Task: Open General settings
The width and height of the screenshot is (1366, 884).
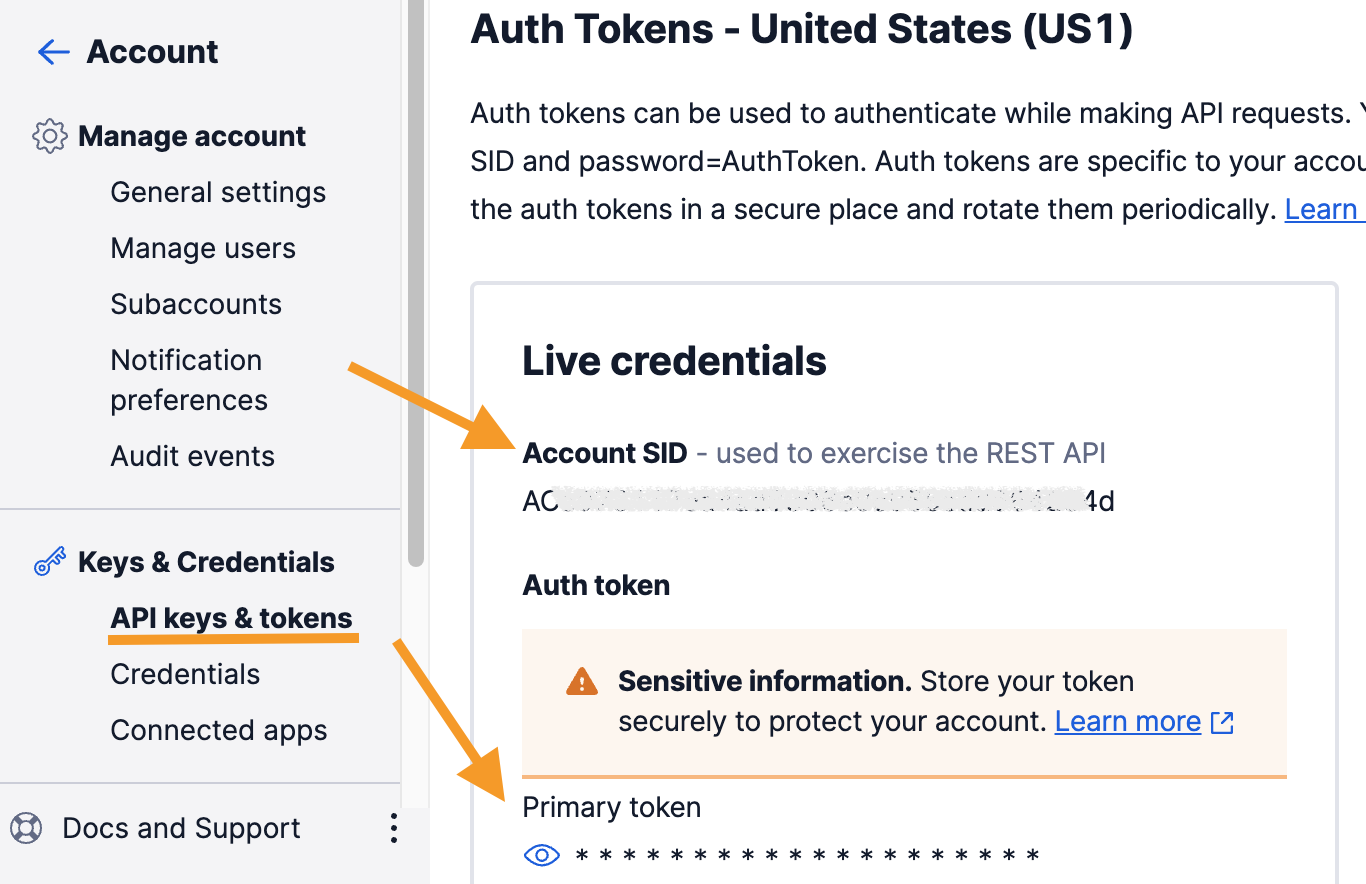Action: coord(218,192)
